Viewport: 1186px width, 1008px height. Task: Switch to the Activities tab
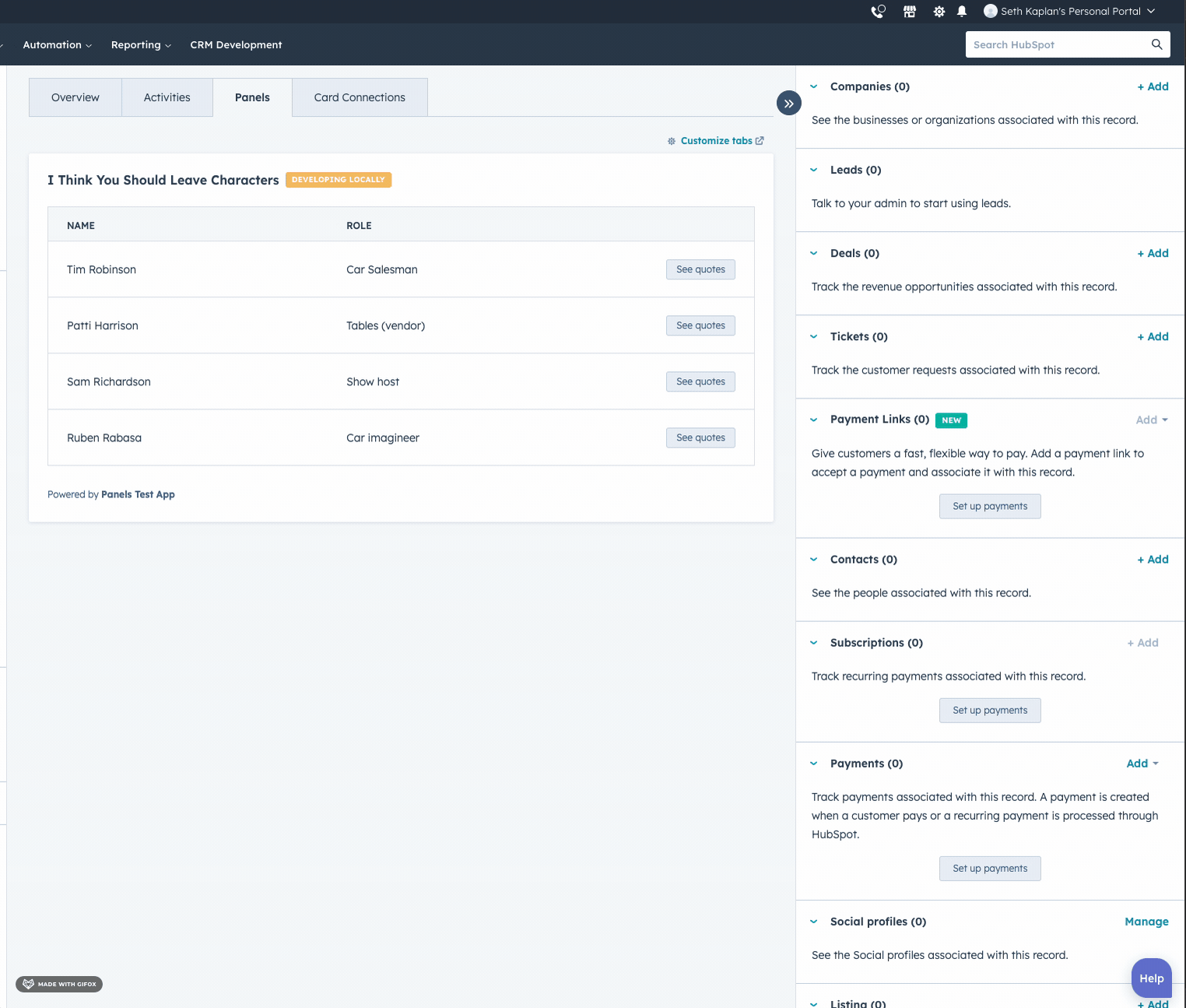167,97
